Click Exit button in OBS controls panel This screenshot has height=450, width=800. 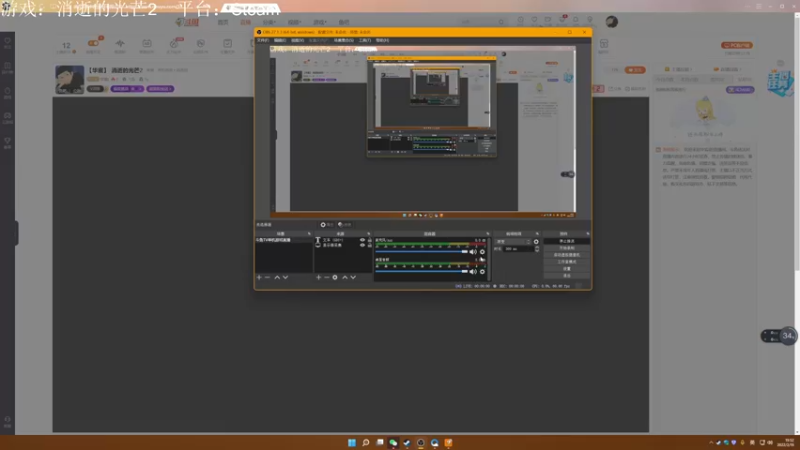[x=567, y=276]
